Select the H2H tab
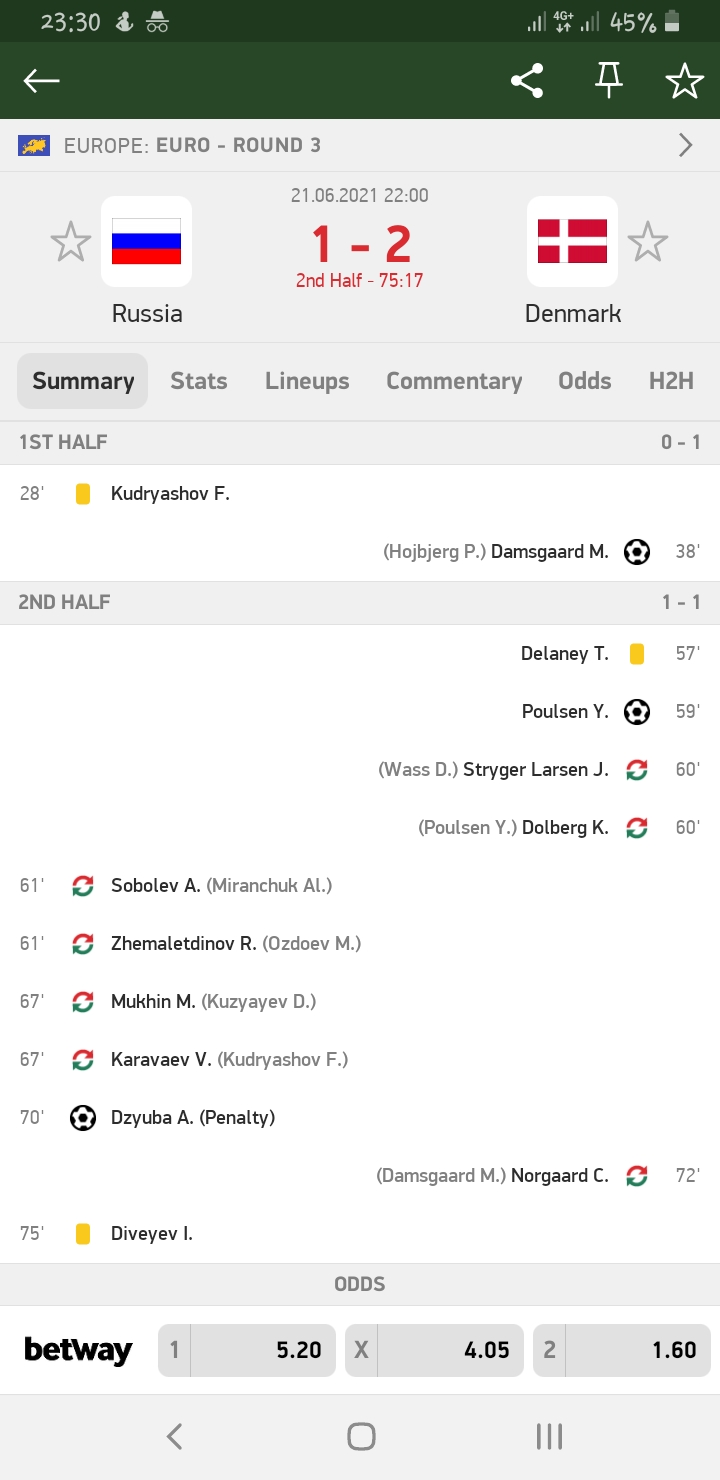 point(671,381)
